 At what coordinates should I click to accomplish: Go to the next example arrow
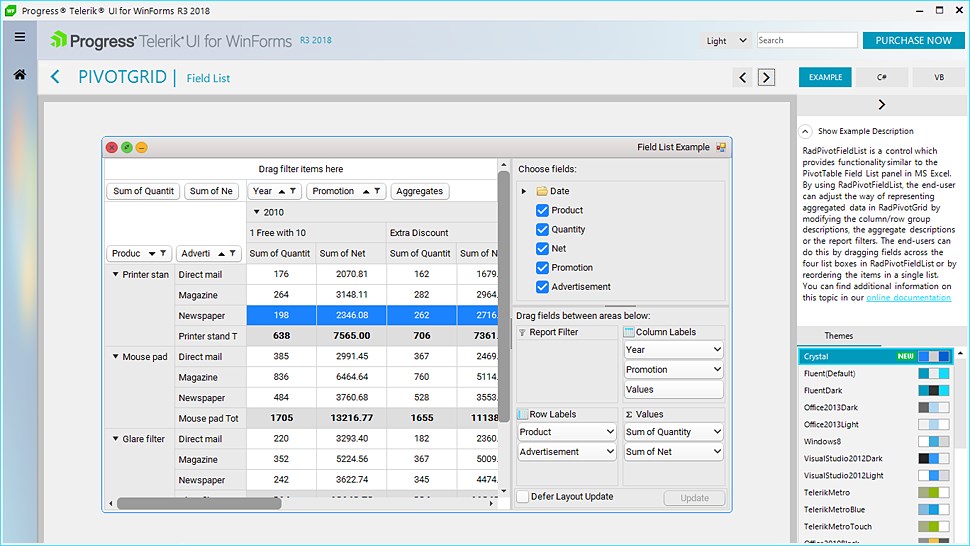pyautogui.click(x=766, y=77)
